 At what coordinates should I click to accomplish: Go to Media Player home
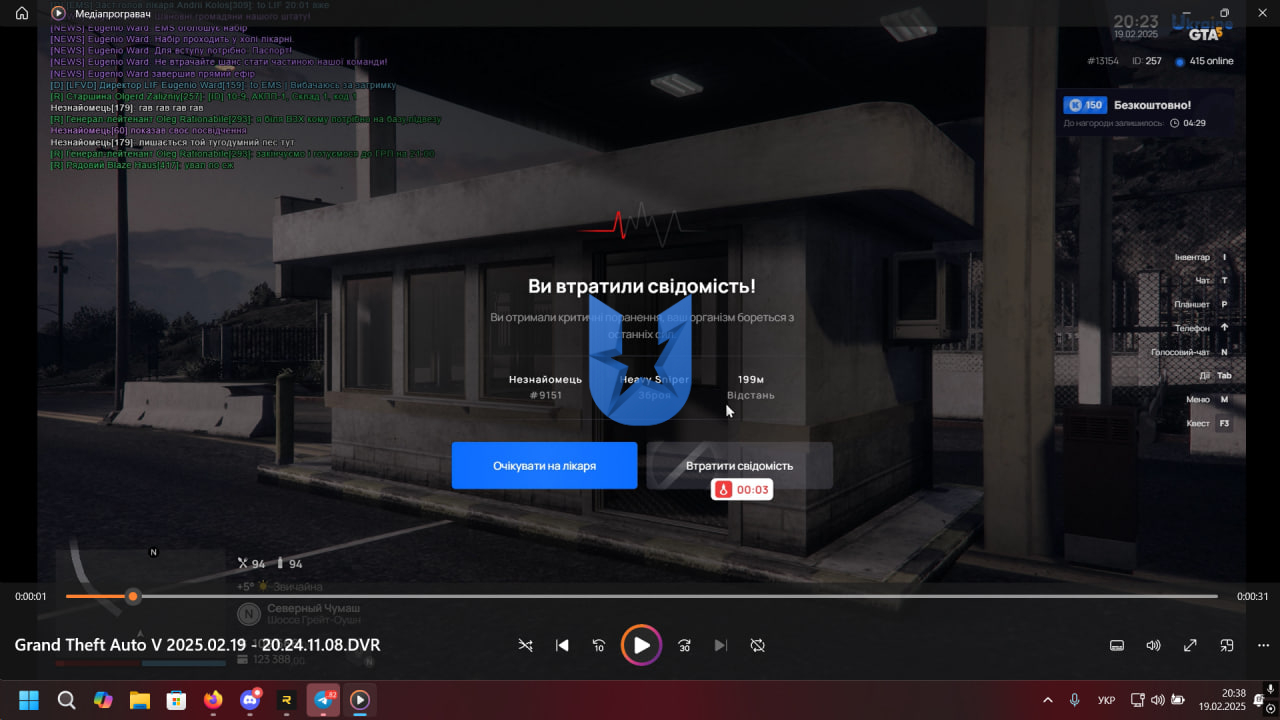22,13
